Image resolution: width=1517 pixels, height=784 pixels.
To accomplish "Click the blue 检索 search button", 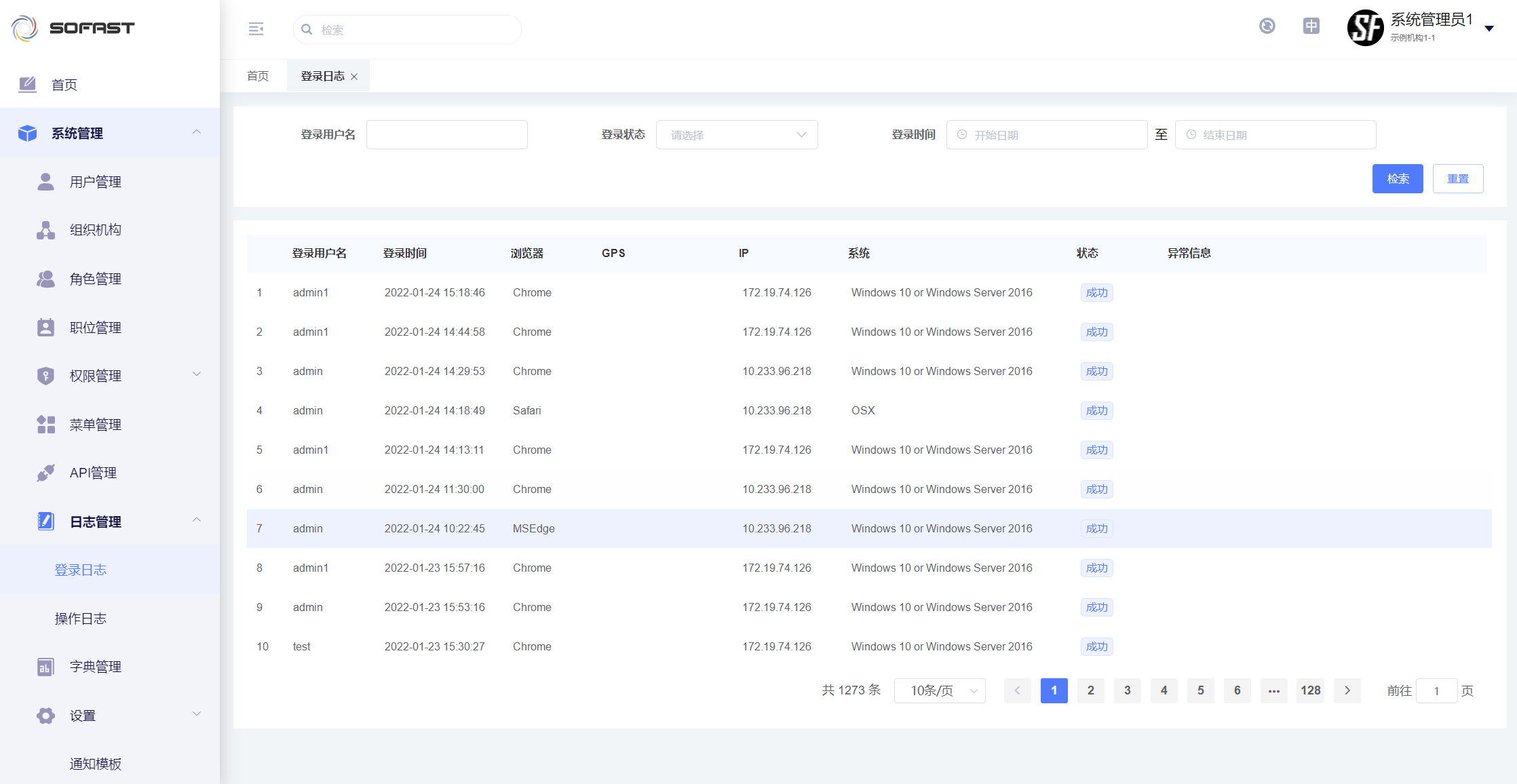I will pos(1397,178).
